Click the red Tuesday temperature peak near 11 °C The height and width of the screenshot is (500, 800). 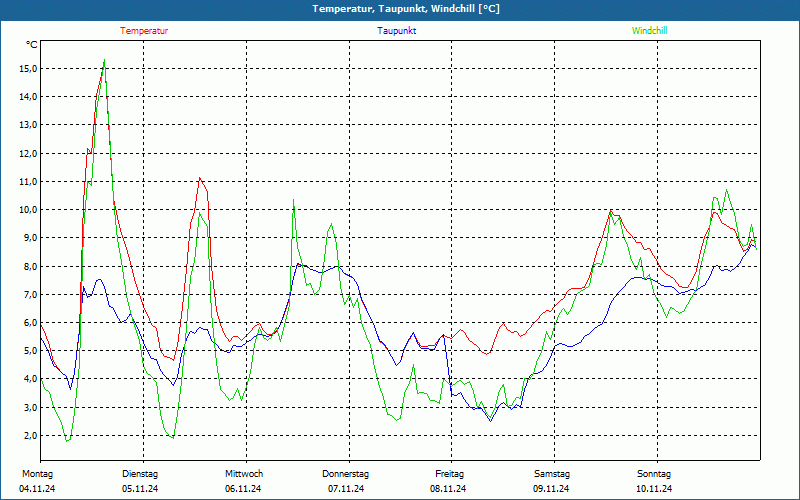tap(199, 178)
